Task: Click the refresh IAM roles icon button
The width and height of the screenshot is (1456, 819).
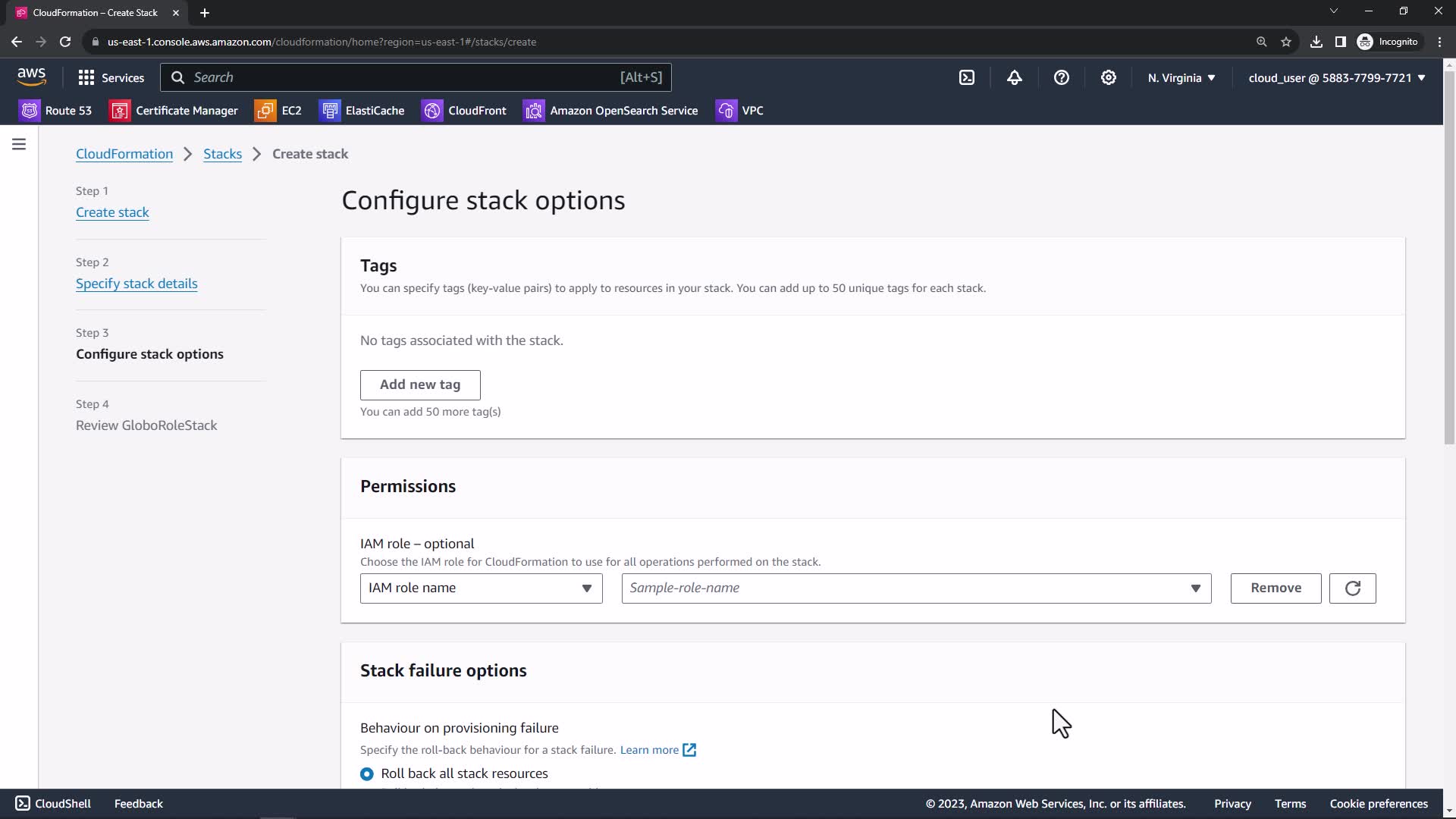Action: 1352,588
